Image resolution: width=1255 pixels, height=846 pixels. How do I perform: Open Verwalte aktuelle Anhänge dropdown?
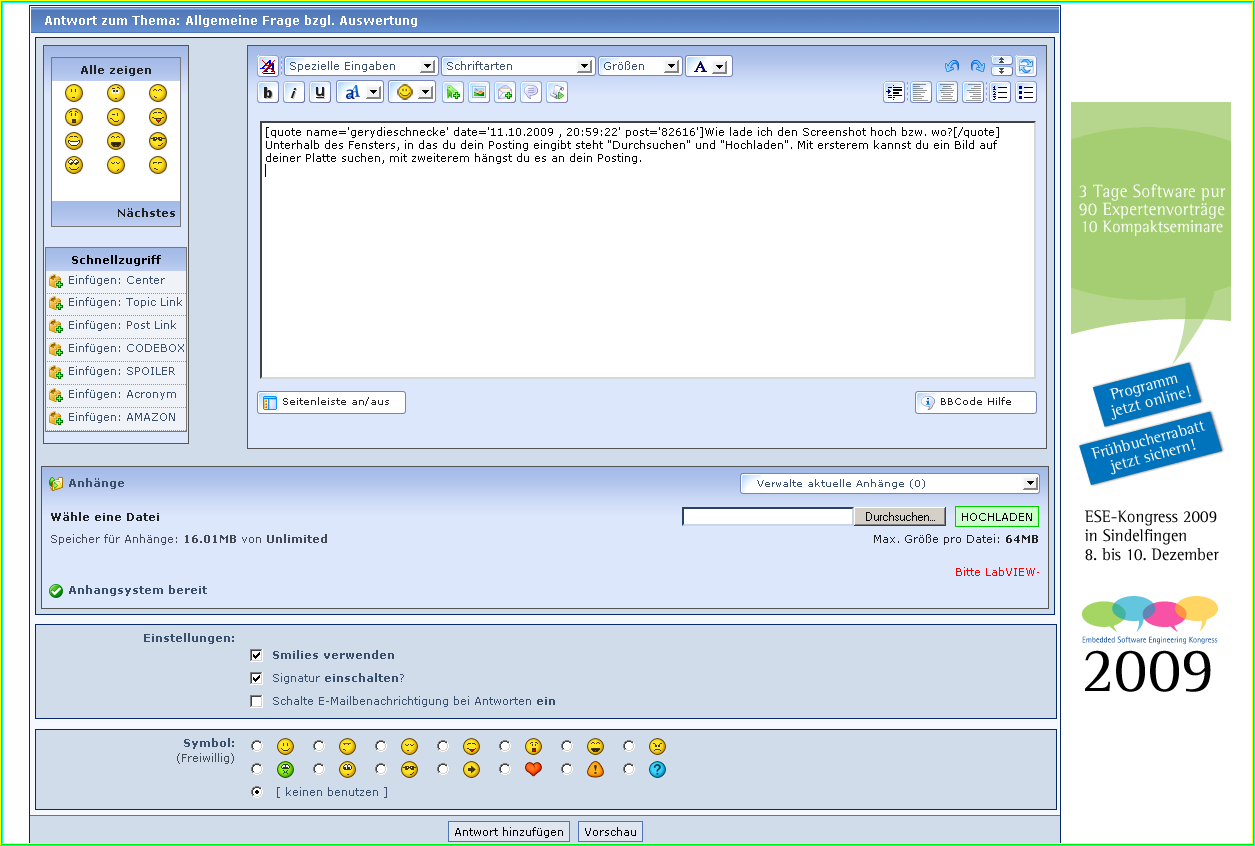pyautogui.click(x=889, y=484)
